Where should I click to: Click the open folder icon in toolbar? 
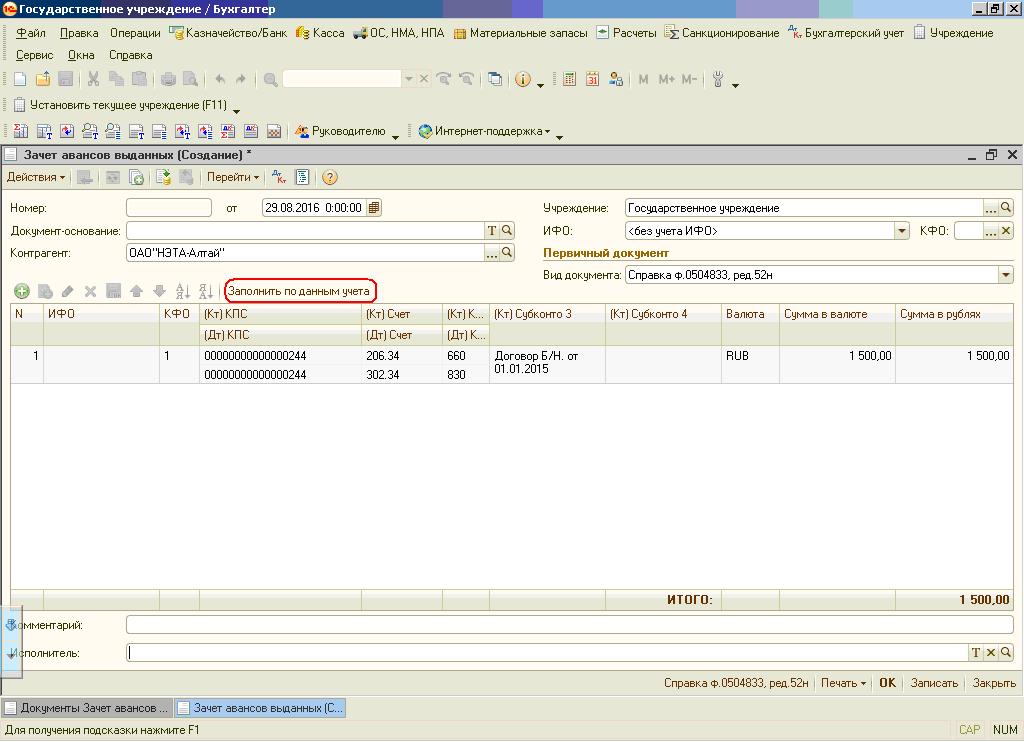[43, 79]
